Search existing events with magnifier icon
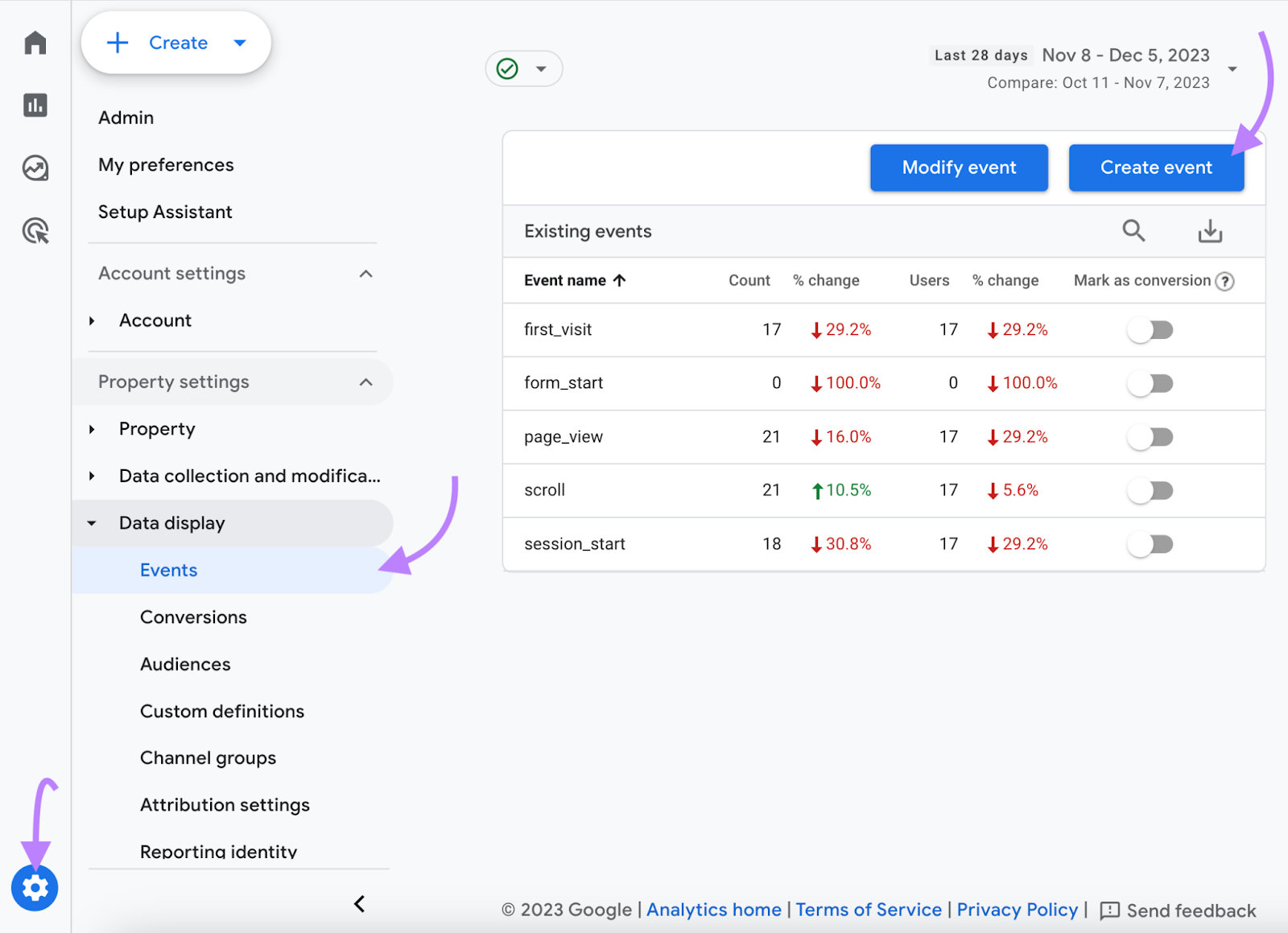Viewport: 1288px width, 933px height. click(x=1133, y=231)
